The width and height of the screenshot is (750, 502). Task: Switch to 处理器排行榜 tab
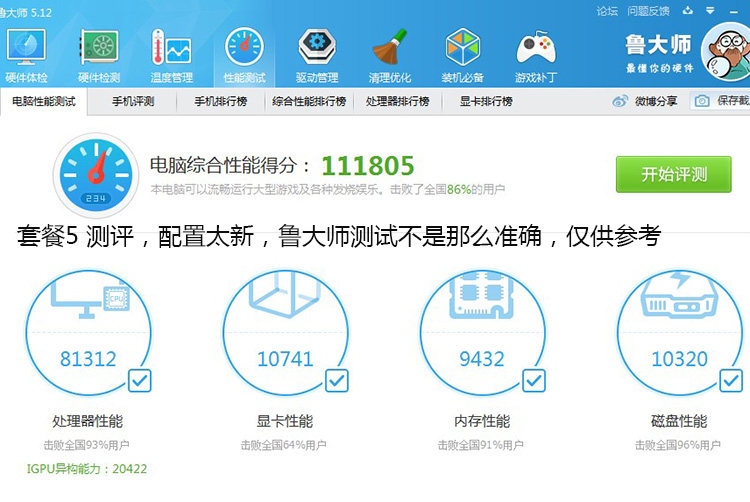[397, 101]
